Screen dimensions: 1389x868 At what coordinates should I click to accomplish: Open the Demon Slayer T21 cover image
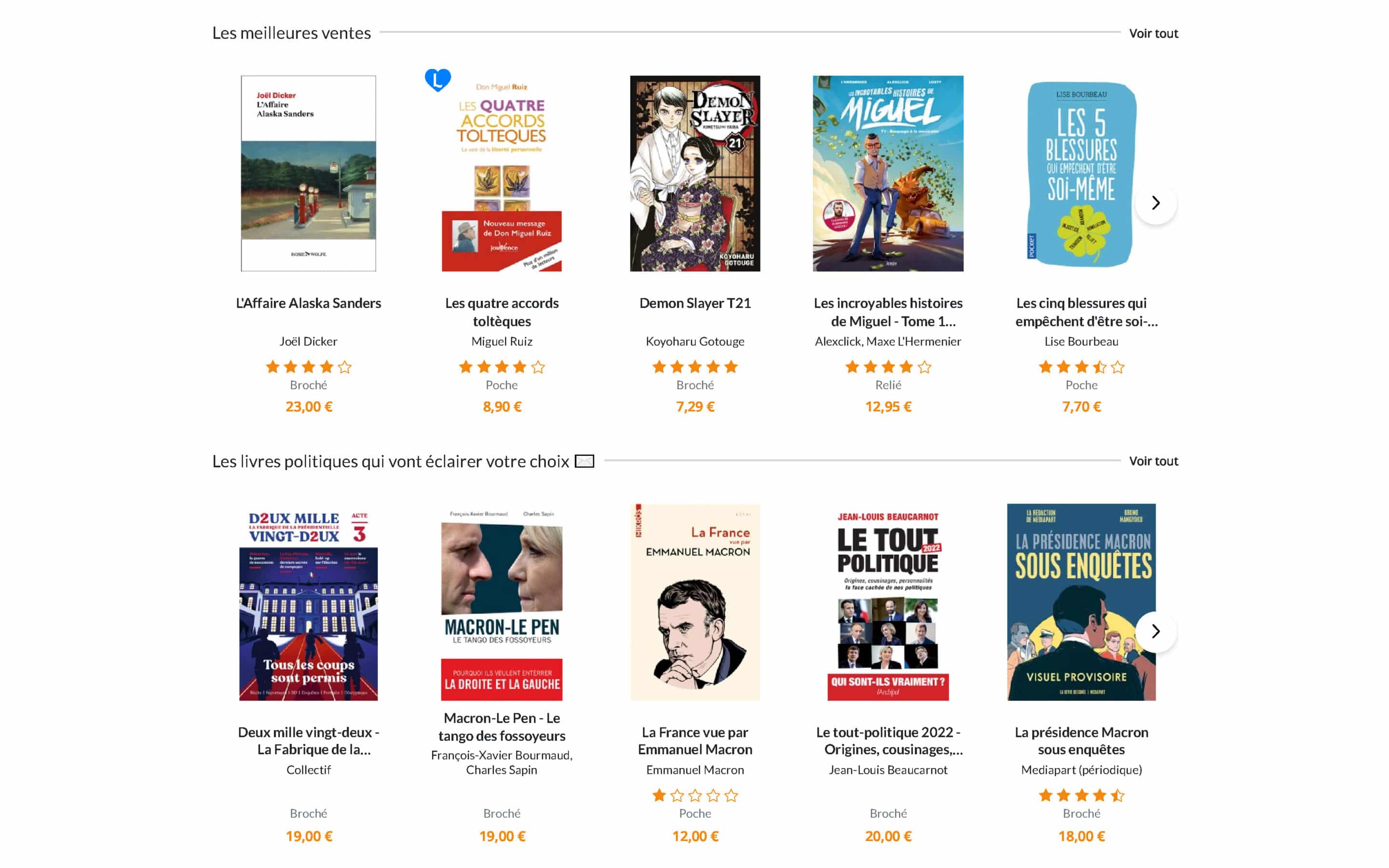pos(694,174)
